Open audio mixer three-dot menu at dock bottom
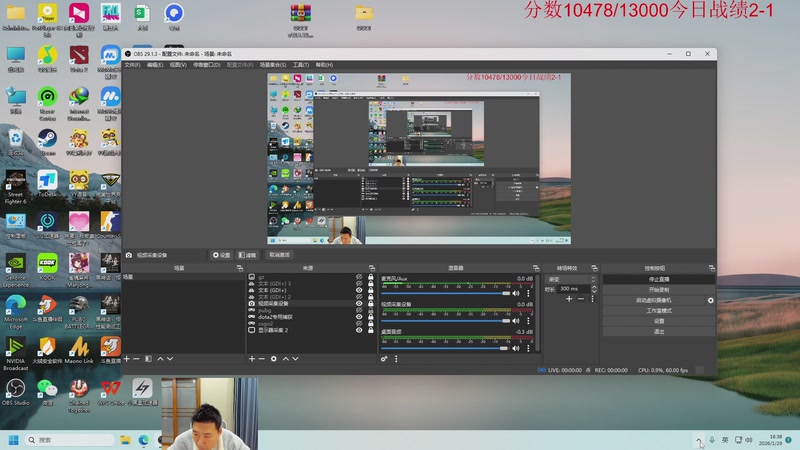 click(396, 359)
